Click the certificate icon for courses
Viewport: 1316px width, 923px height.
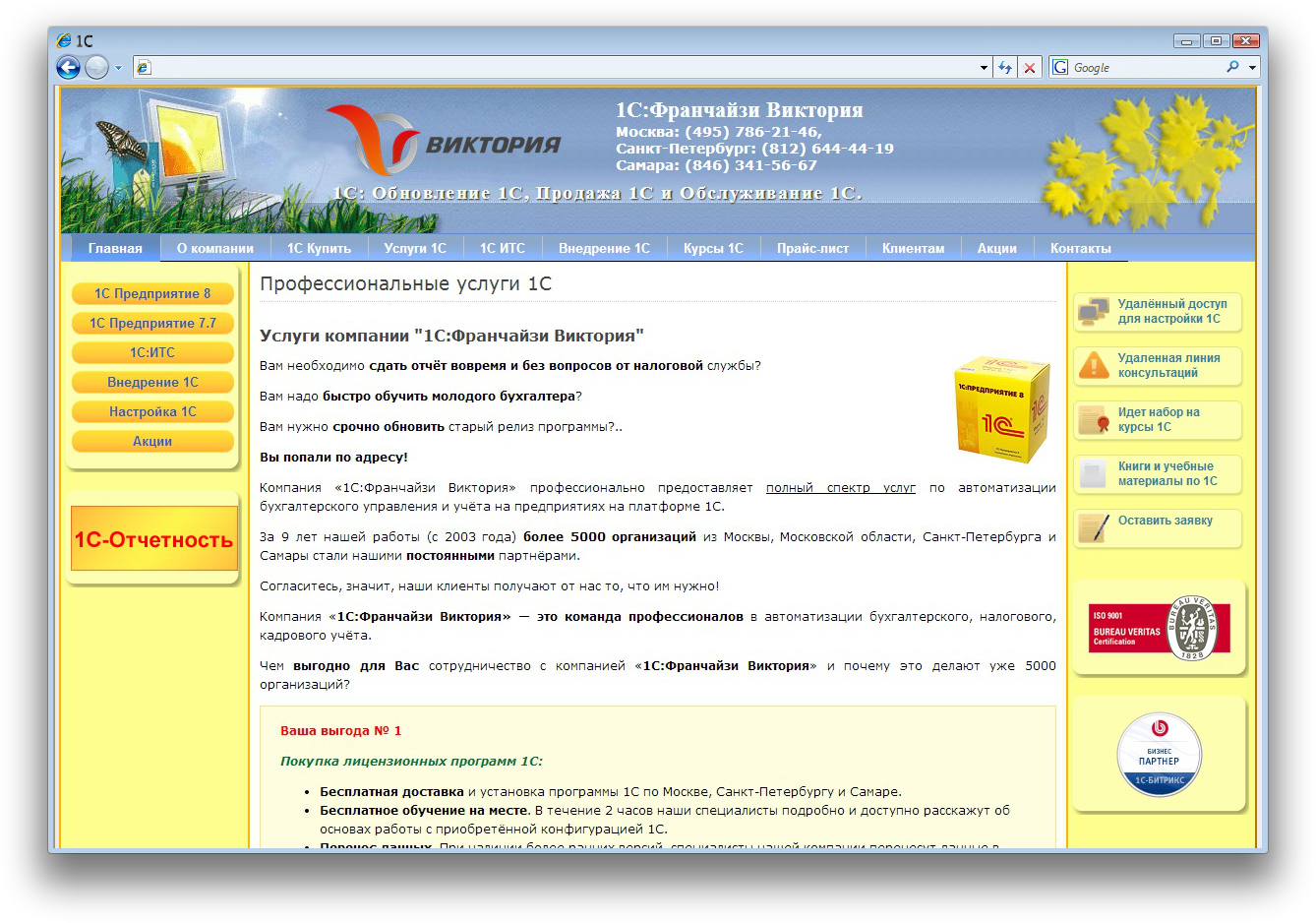click(1094, 419)
